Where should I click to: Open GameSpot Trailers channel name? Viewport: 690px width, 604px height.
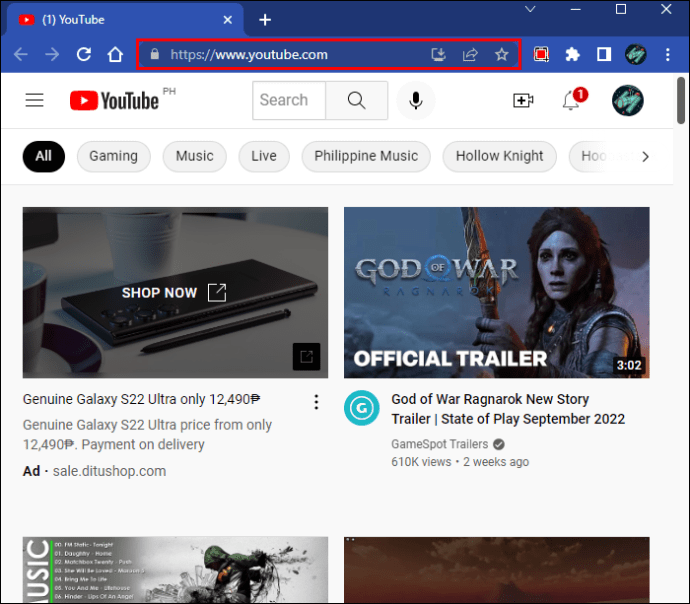click(x=439, y=444)
